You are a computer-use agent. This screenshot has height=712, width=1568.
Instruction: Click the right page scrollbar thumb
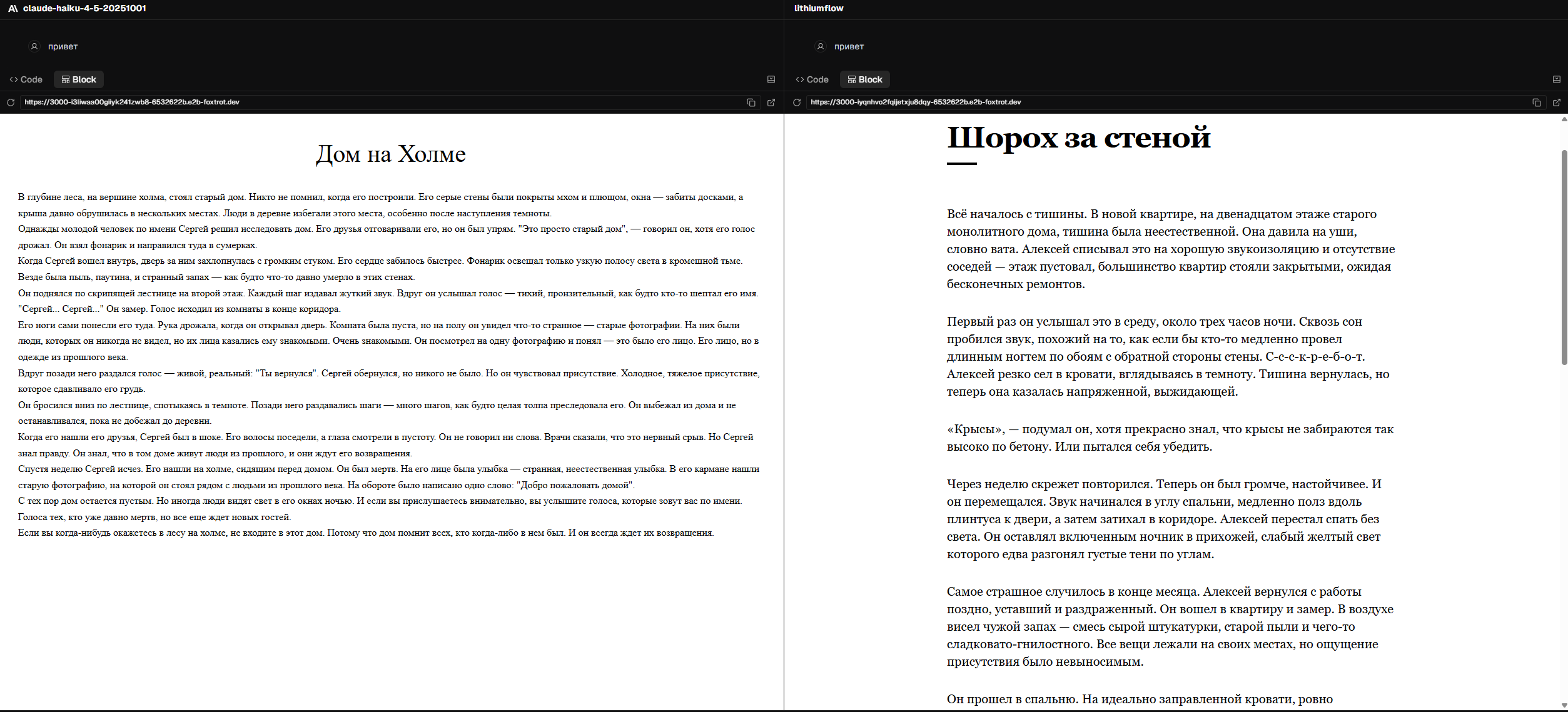[1564, 256]
